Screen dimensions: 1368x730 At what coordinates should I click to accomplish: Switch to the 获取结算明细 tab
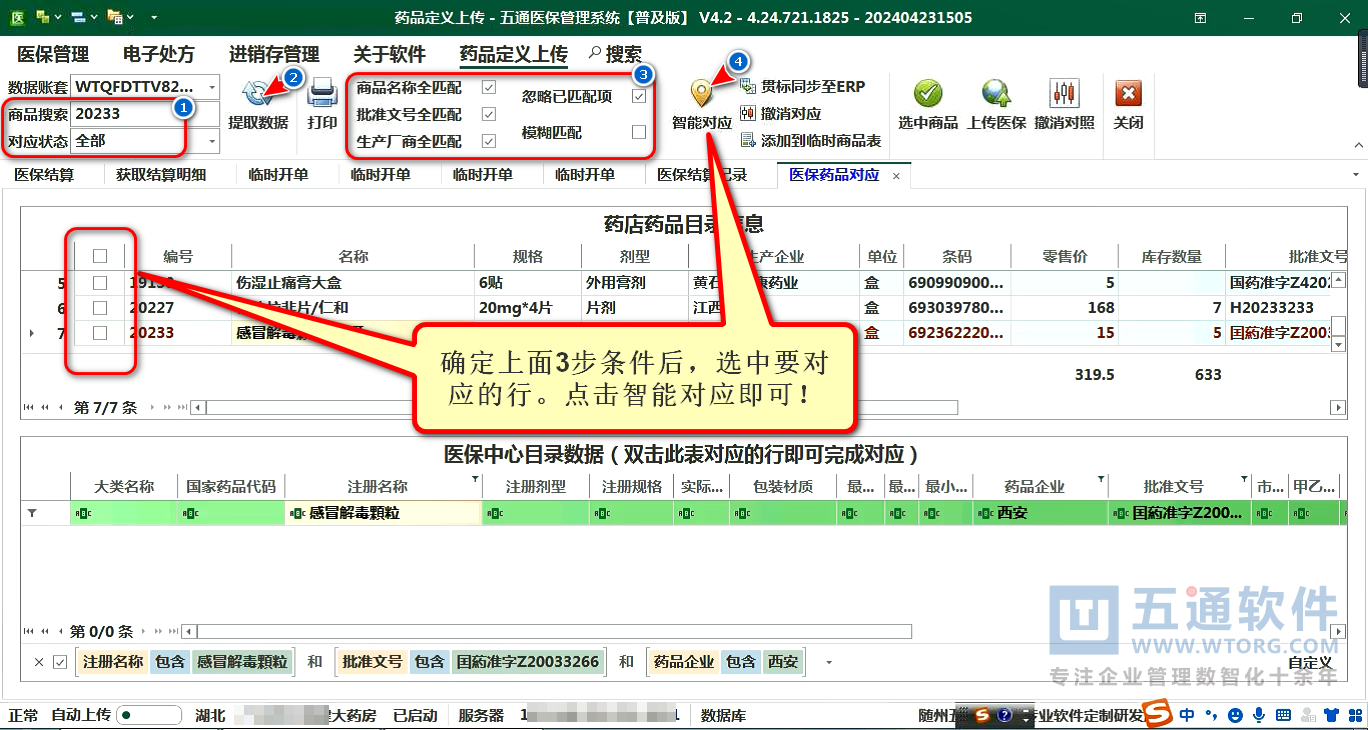[161, 174]
